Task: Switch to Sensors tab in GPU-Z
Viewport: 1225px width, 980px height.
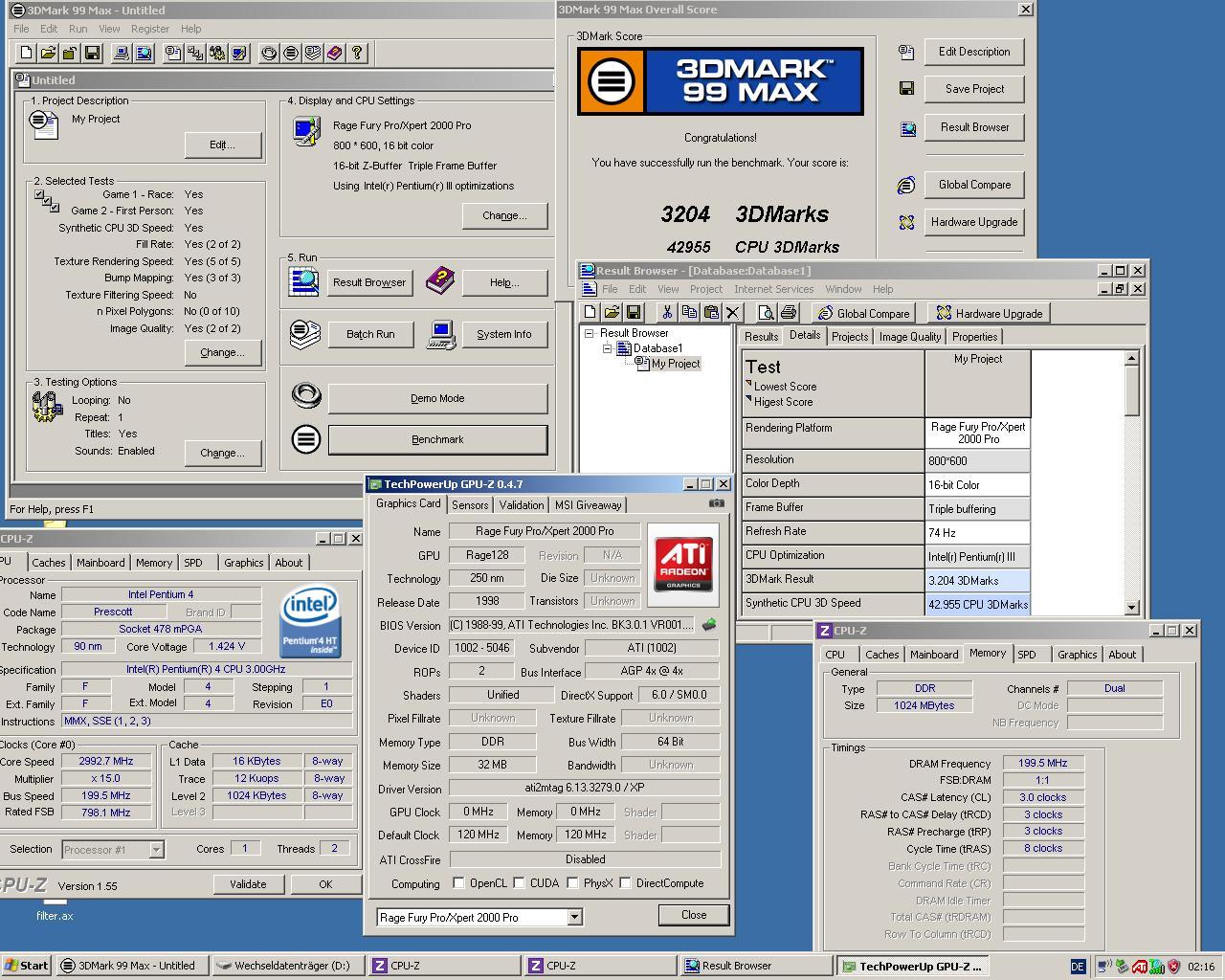Action: [470, 505]
